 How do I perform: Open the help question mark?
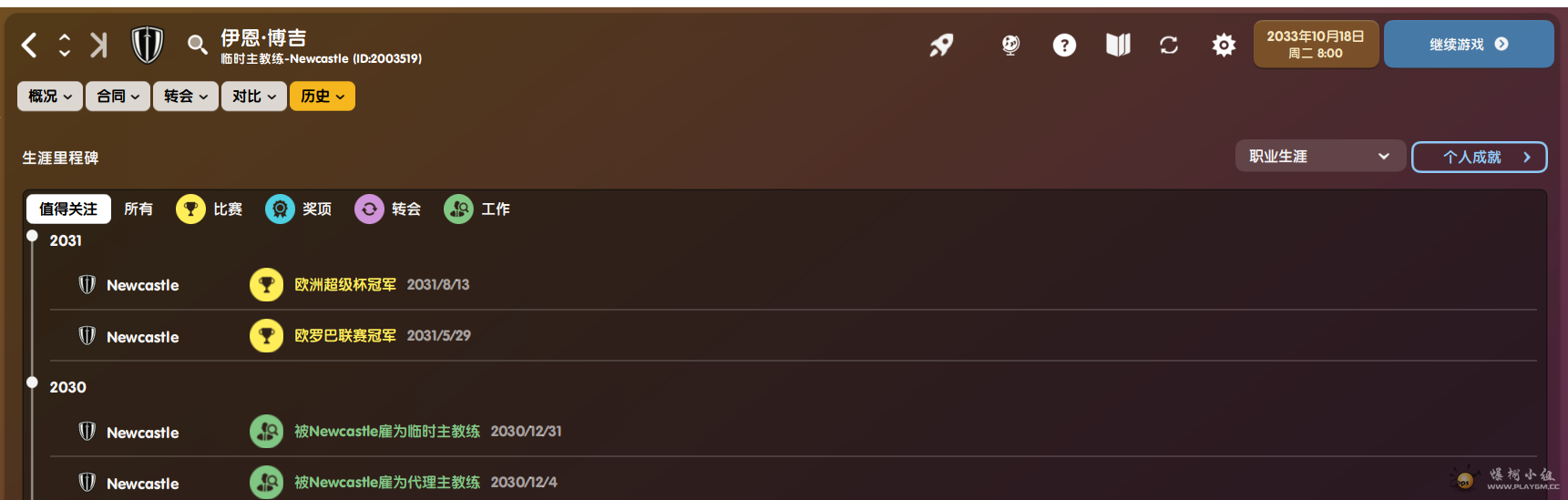click(1064, 45)
